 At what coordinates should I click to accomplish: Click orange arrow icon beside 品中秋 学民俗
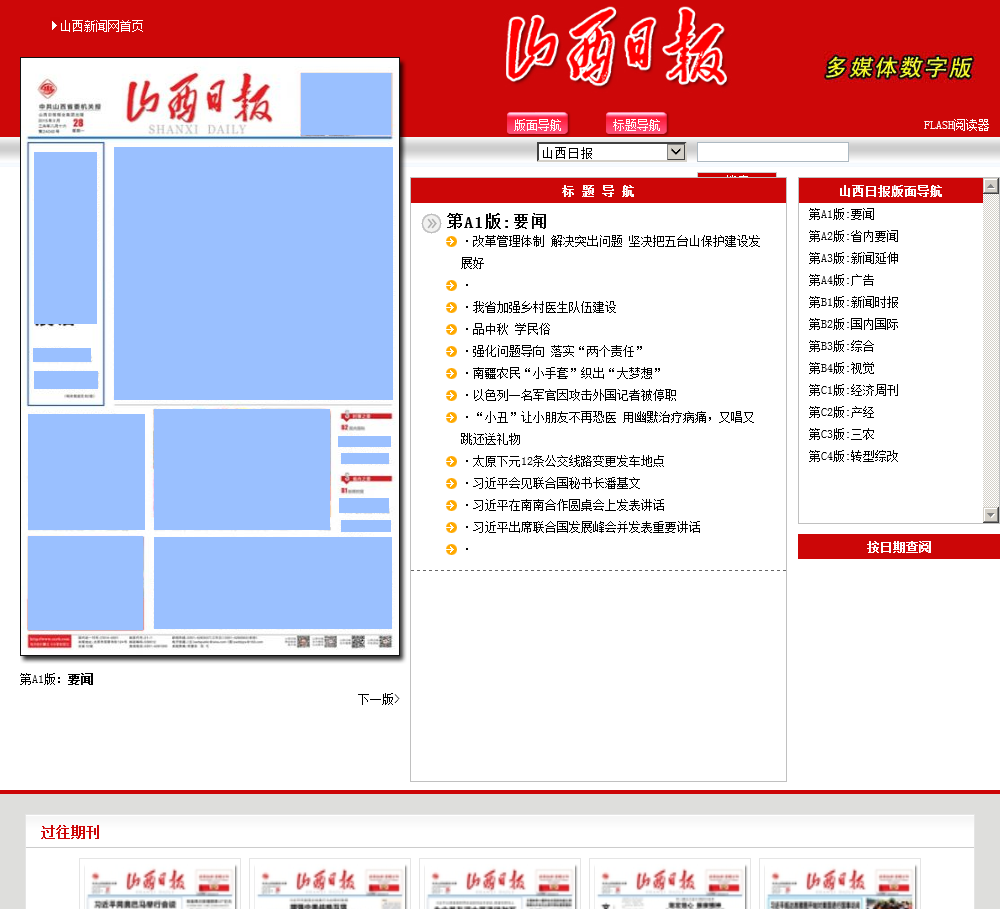coord(452,329)
